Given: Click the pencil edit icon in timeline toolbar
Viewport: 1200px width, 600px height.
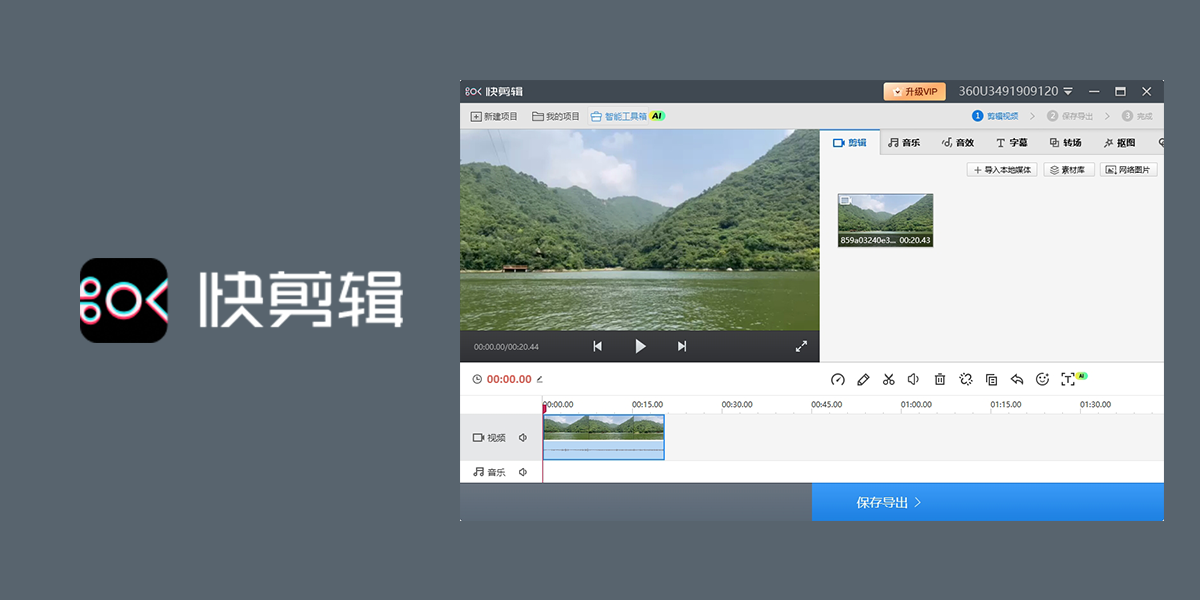Looking at the screenshot, I should tap(864, 379).
